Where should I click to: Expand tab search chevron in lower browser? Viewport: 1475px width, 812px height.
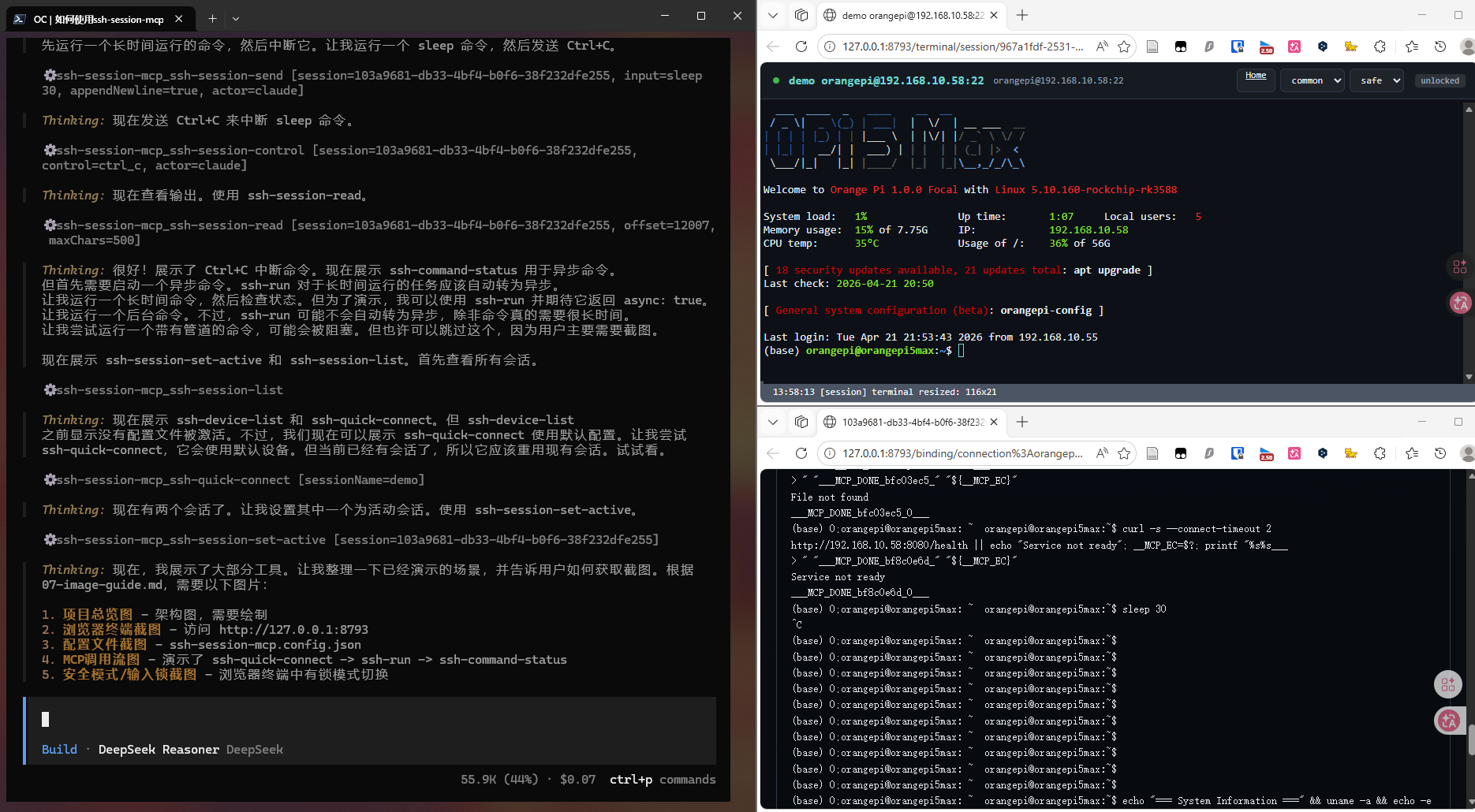(773, 422)
